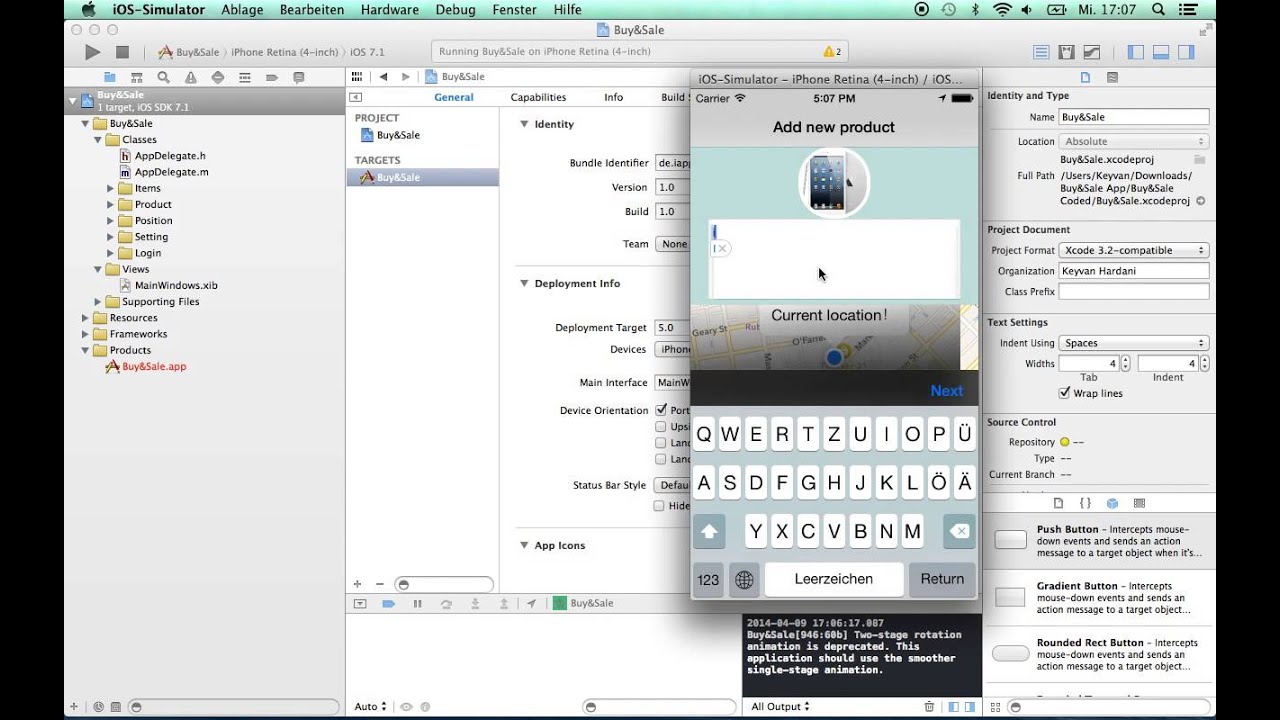
Task: Increase the Tab width stepper
Action: click(1126, 359)
